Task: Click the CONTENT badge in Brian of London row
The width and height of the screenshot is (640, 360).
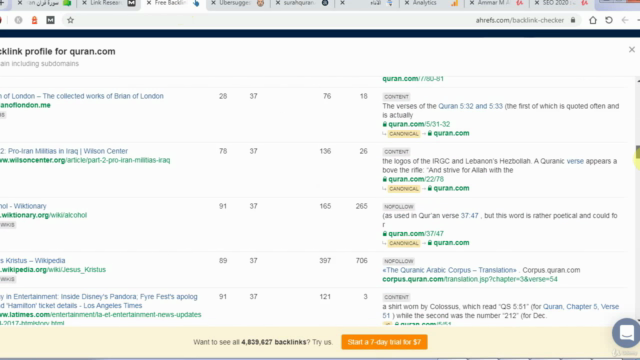Action: 396,97
